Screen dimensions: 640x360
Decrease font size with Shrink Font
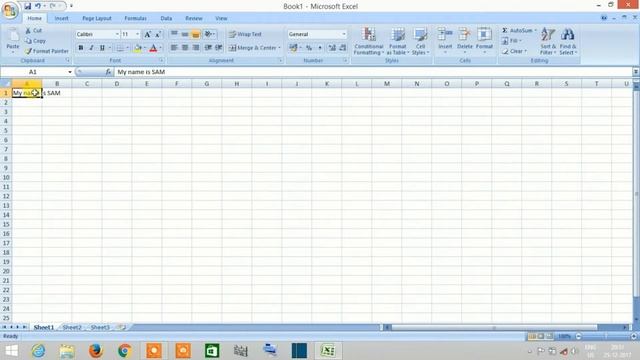pyautogui.click(x=158, y=34)
